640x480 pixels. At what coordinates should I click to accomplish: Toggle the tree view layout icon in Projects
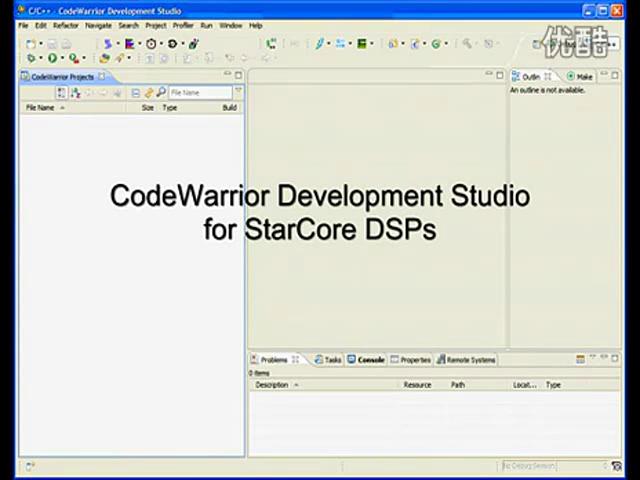(x=61, y=93)
